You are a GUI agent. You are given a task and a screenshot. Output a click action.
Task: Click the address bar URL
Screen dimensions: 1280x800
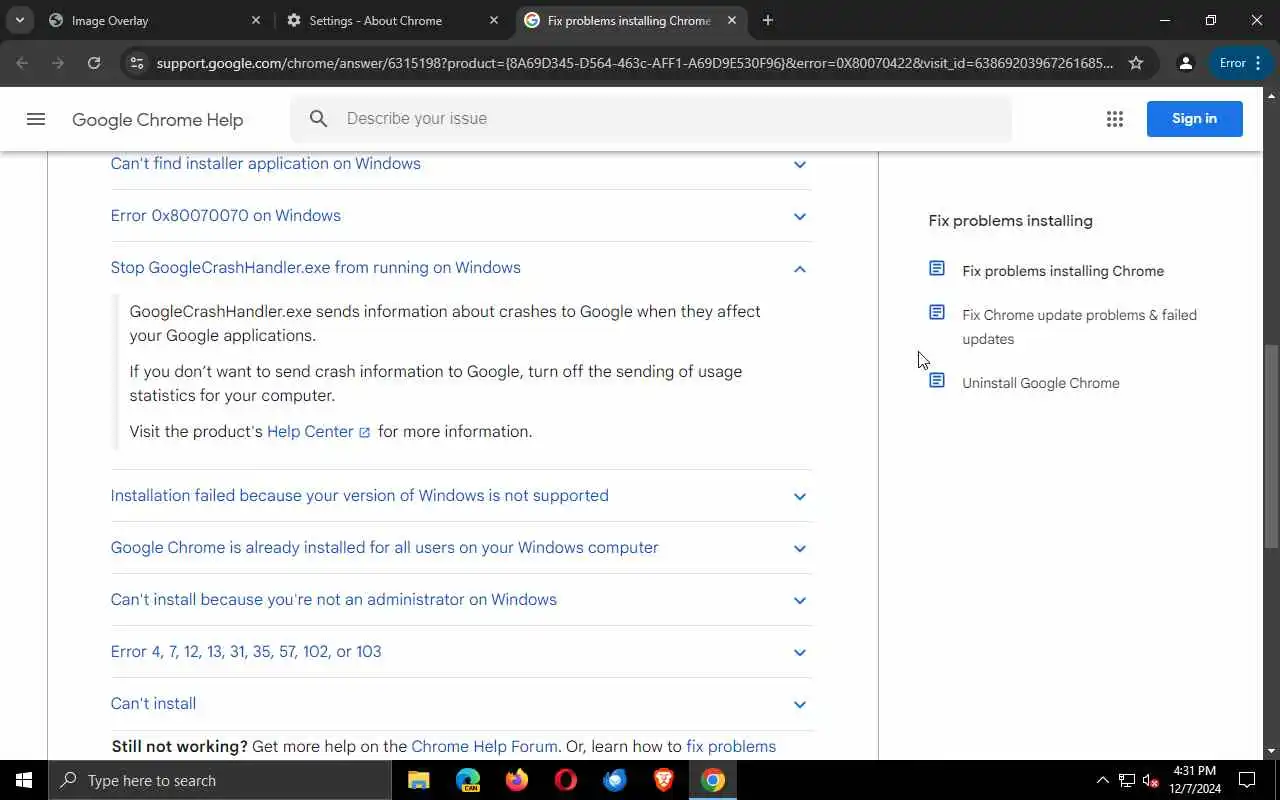click(x=635, y=63)
